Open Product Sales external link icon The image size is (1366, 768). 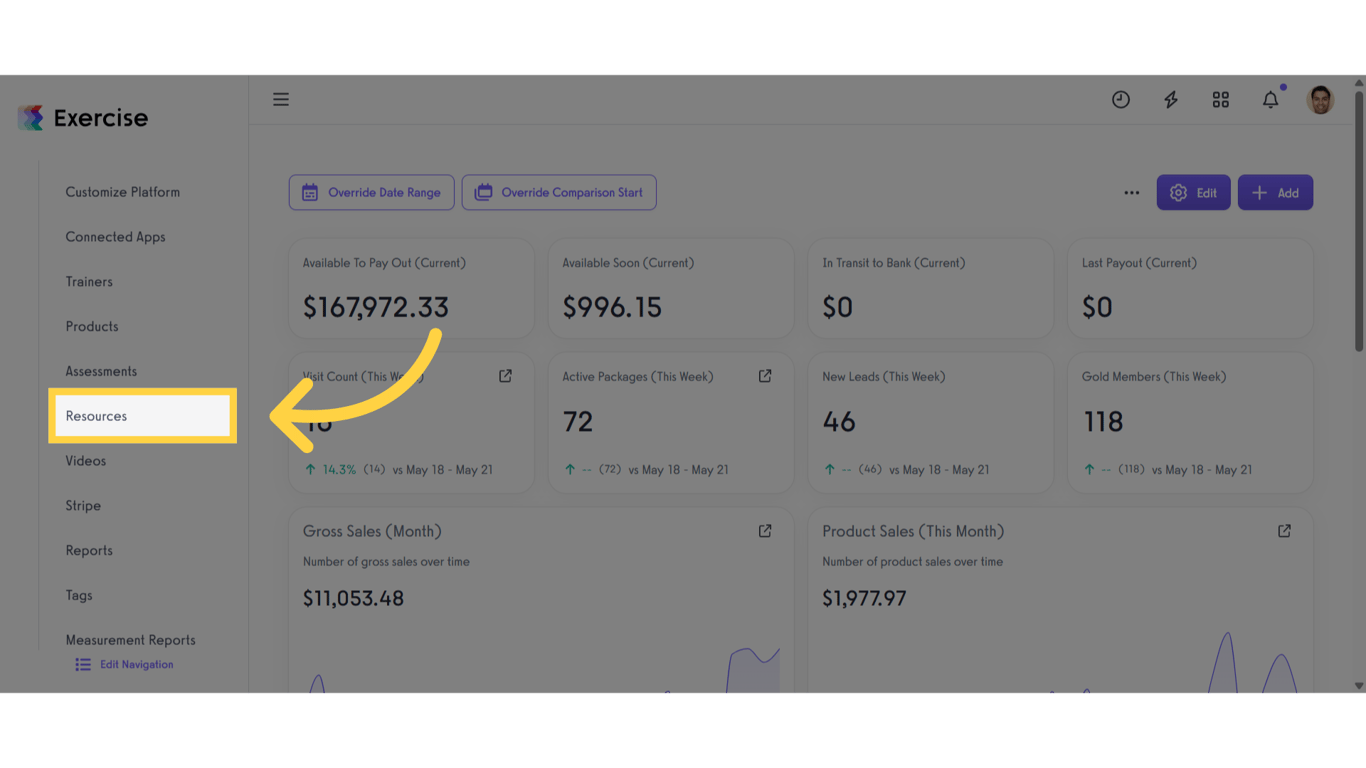[1284, 531]
